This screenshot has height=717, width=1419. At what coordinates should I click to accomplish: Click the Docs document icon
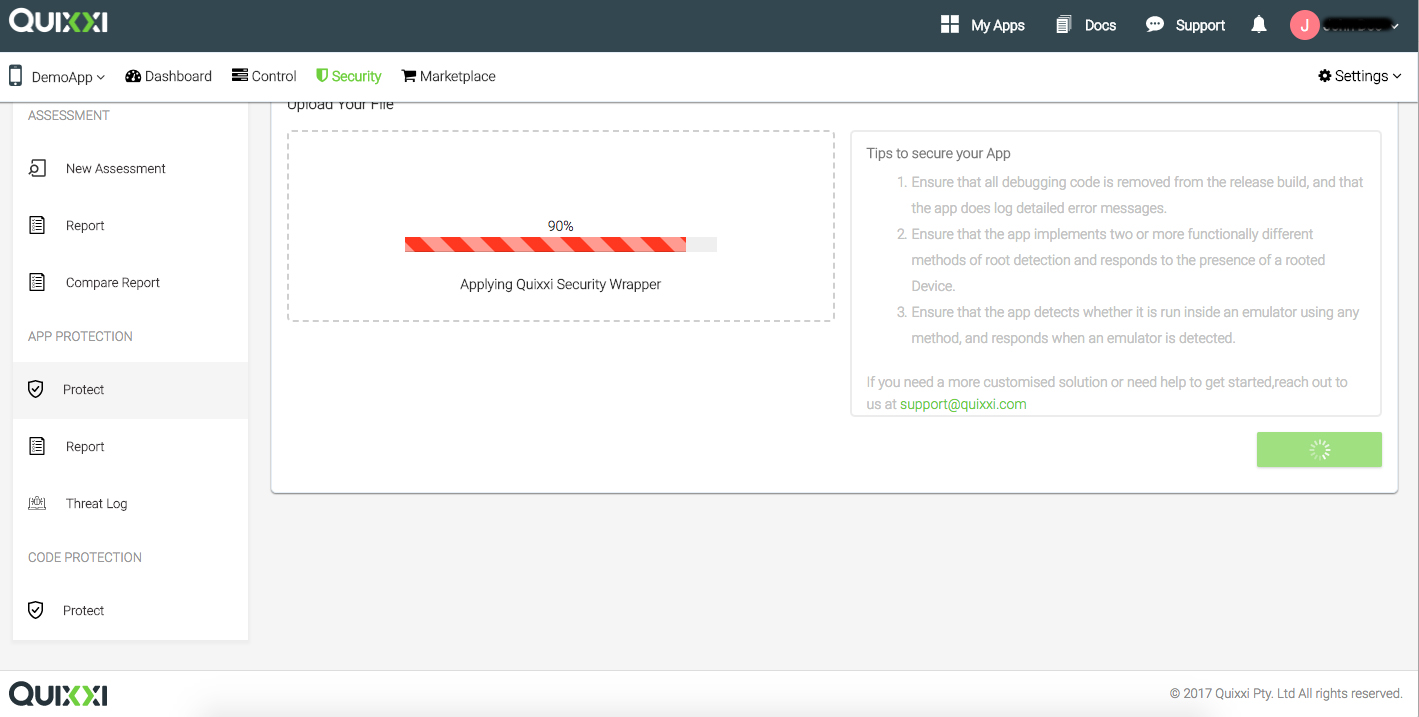(1063, 25)
